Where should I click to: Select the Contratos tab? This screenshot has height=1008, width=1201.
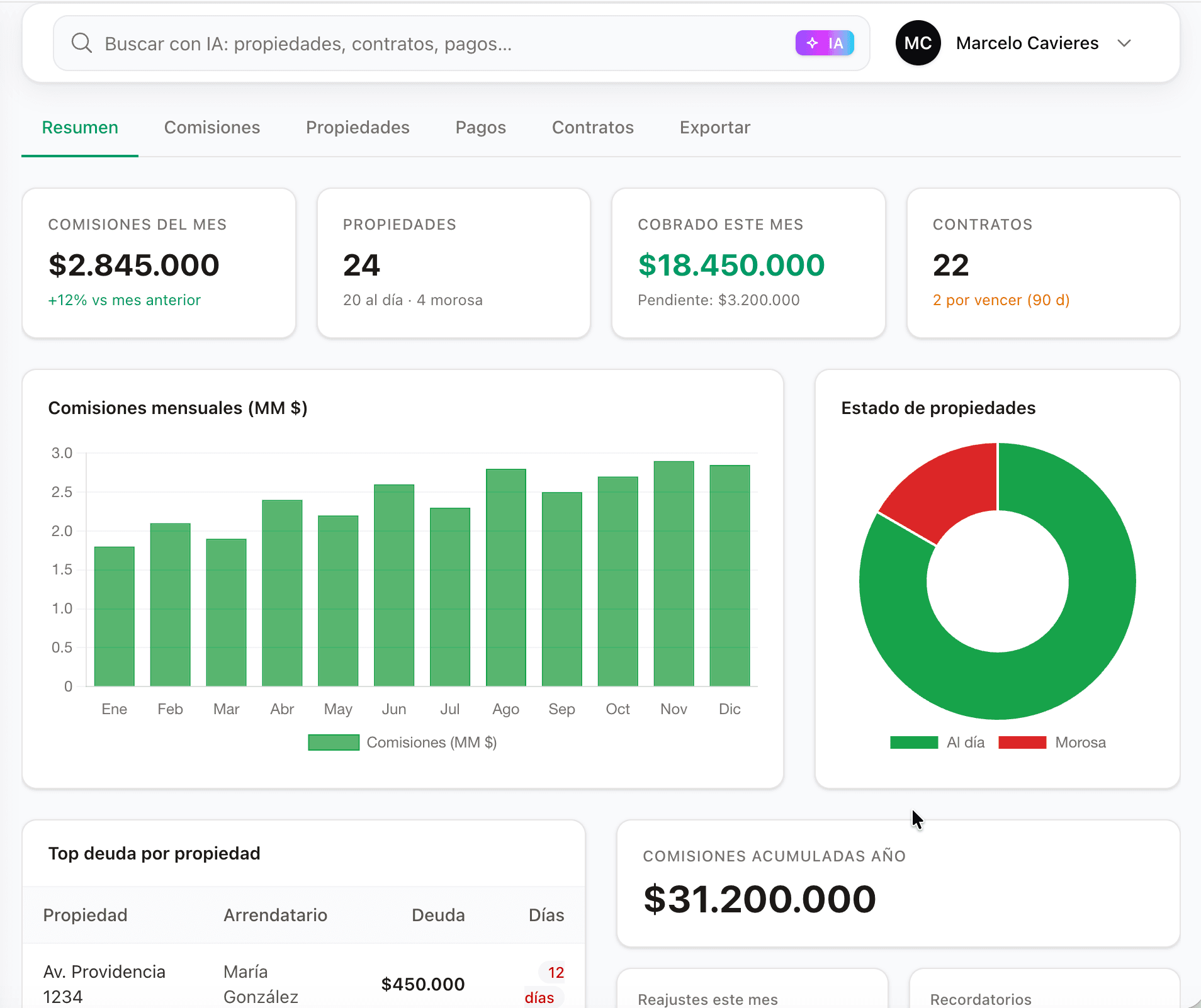point(592,128)
